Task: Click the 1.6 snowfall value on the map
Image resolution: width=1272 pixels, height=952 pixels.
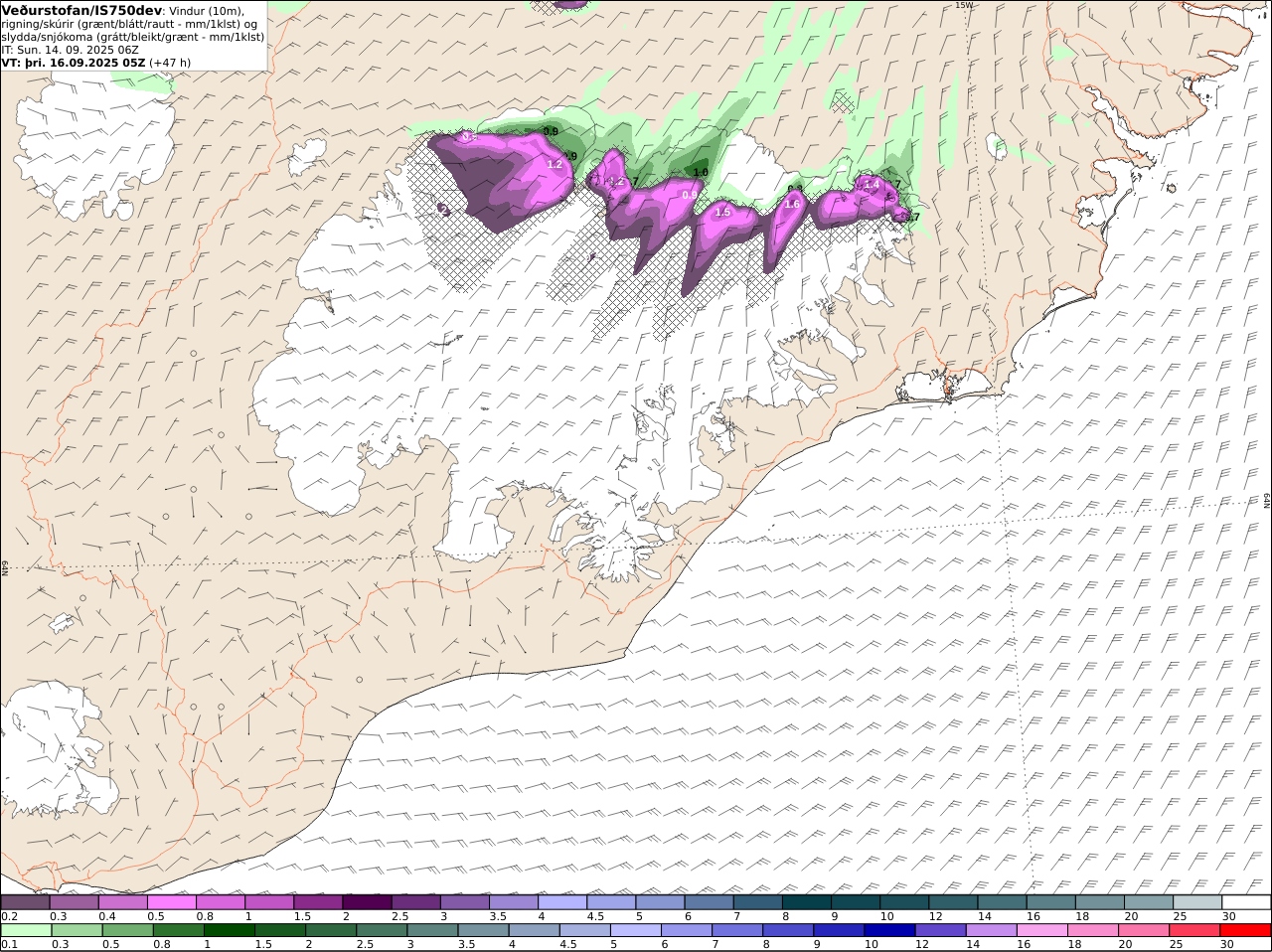Action: [x=792, y=205]
